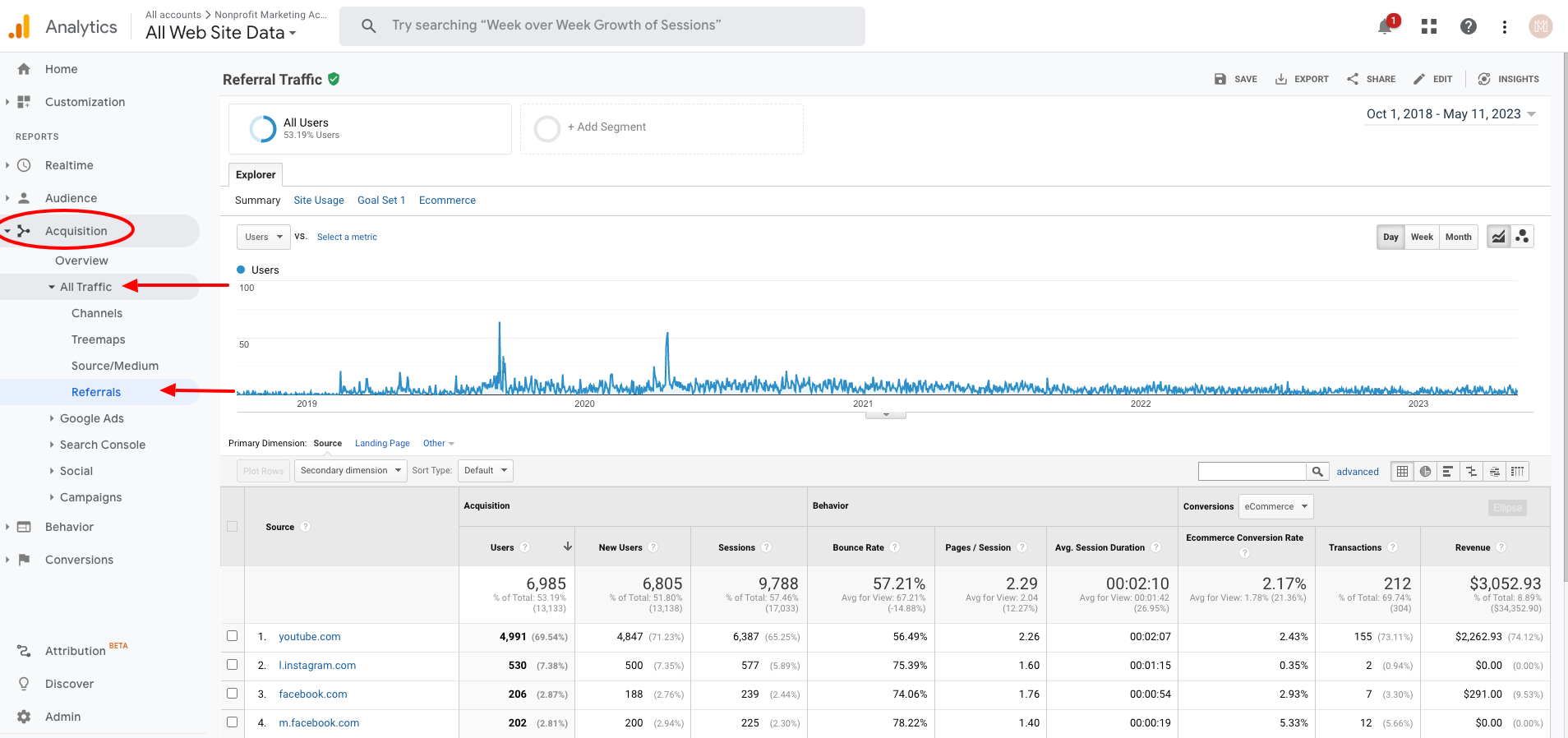Select the data table view icon
The height and width of the screenshot is (738, 1568).
click(1402, 471)
